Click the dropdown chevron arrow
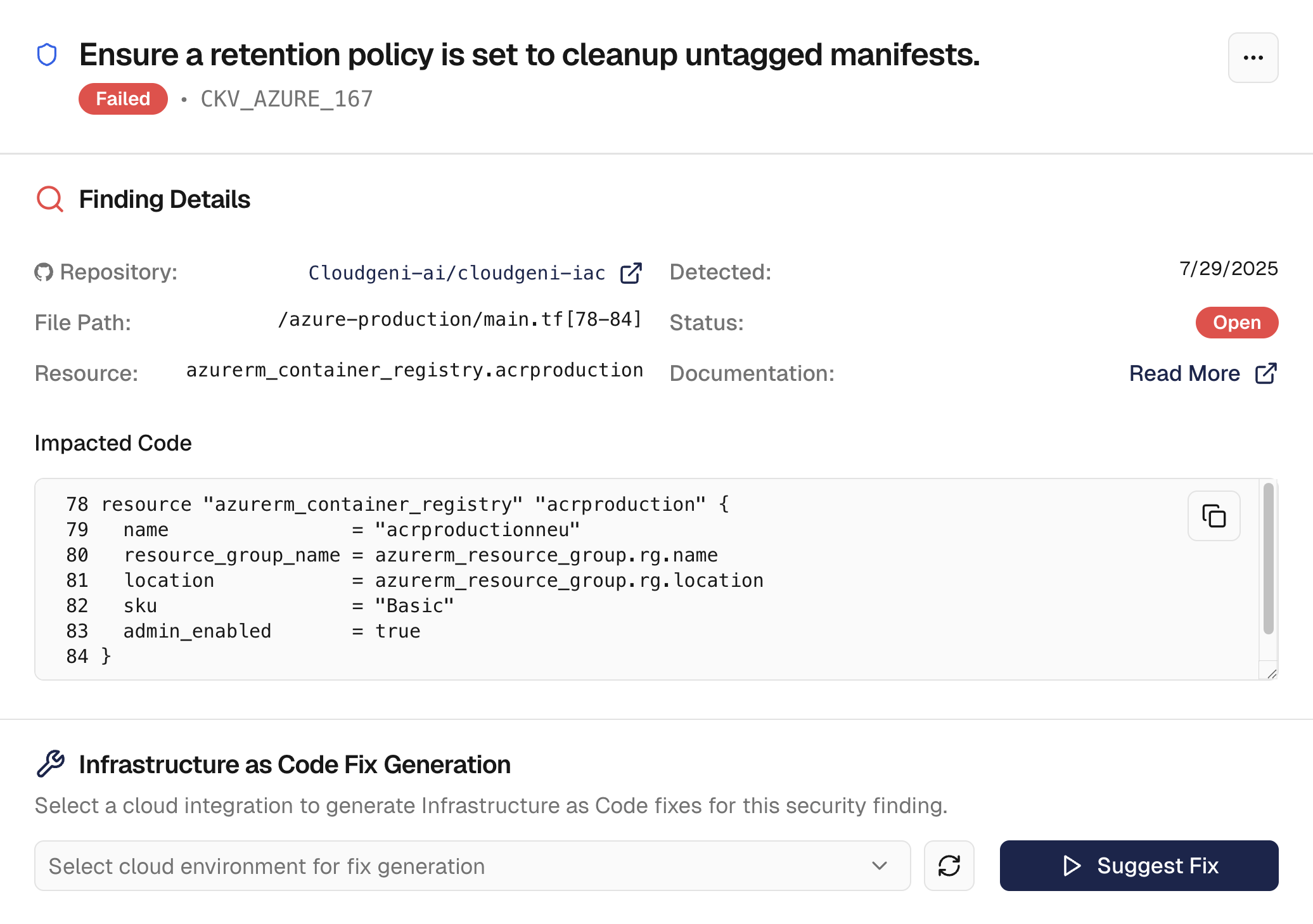The width and height of the screenshot is (1313, 924). pos(879,866)
